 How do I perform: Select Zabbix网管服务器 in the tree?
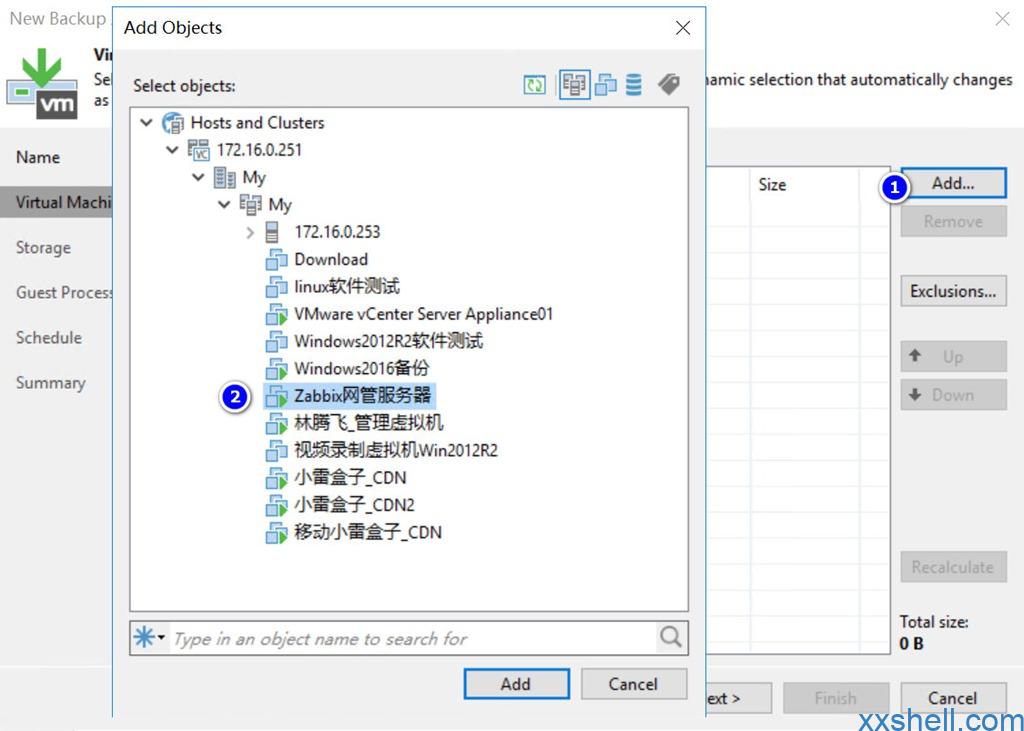362,396
